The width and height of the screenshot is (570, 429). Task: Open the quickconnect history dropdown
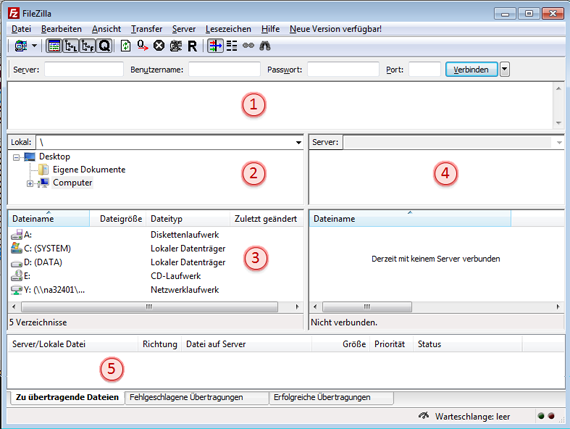tap(505, 69)
